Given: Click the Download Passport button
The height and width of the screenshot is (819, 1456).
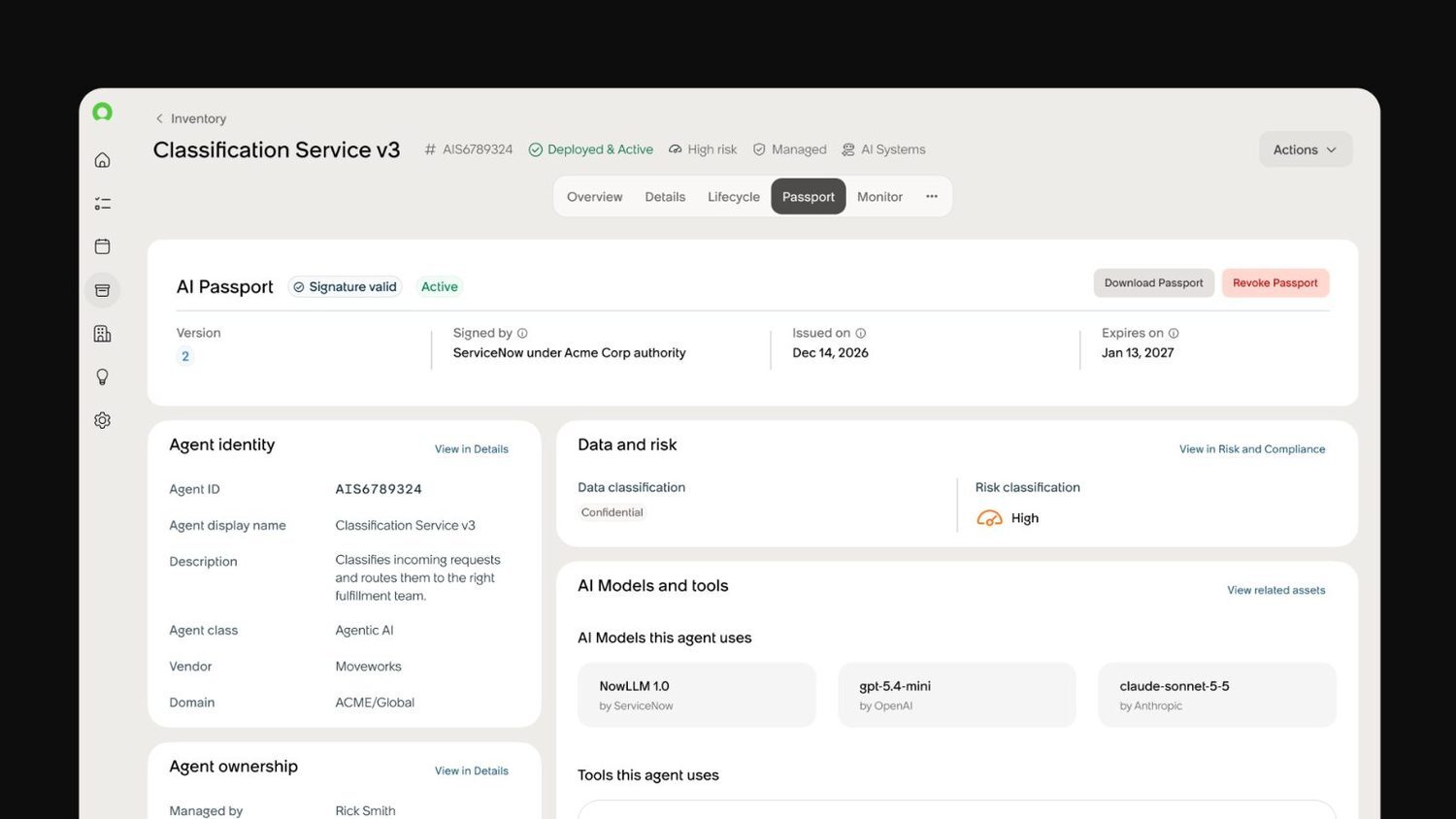Looking at the screenshot, I should coord(1154,283).
